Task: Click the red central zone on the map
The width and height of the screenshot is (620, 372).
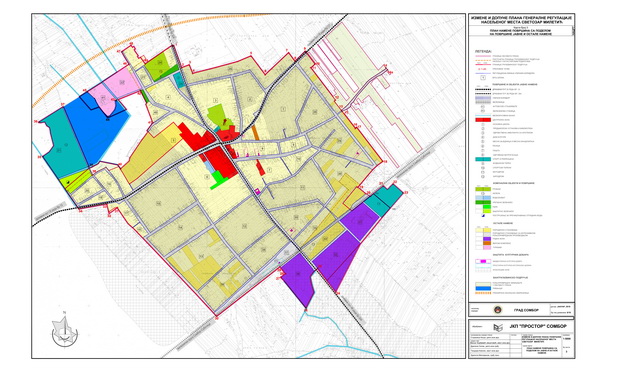Action: pos(221,162)
